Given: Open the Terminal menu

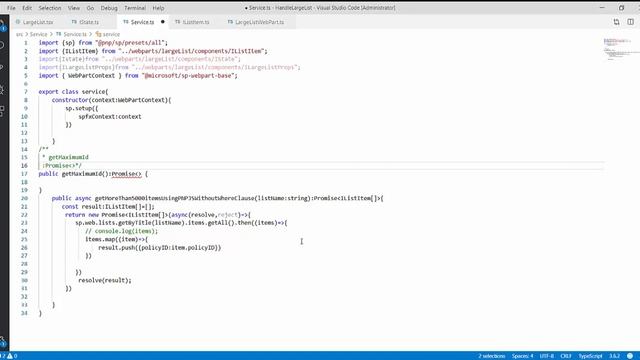Looking at the screenshot, I should (135, 8).
